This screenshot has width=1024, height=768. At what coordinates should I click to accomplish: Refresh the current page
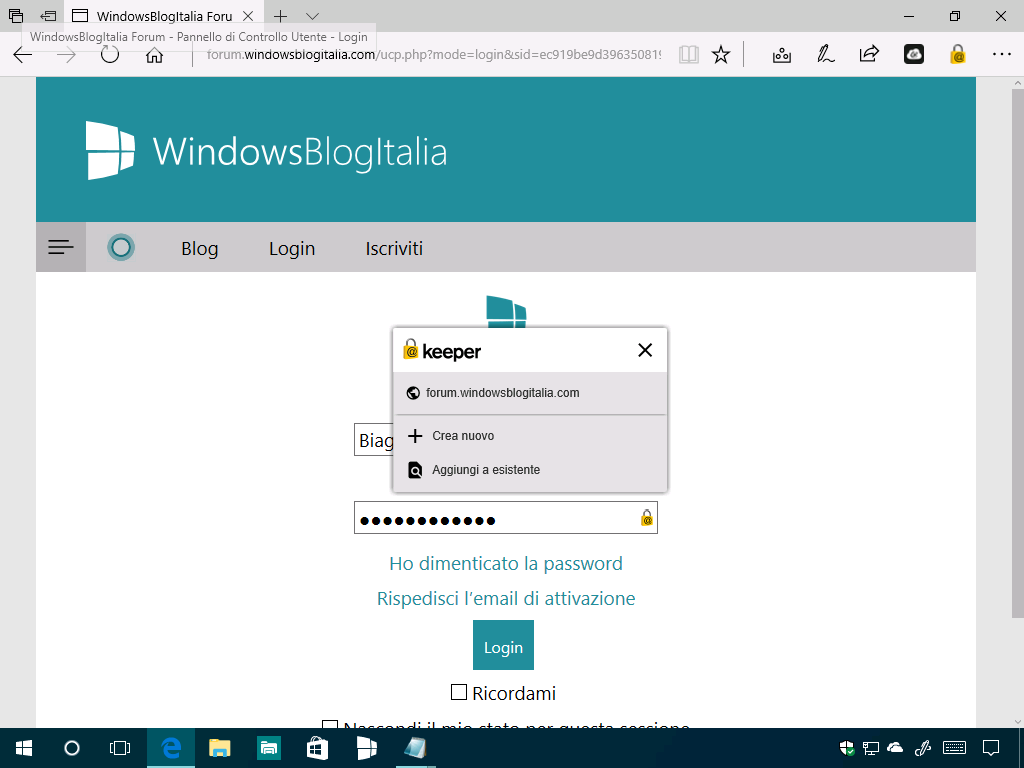click(x=110, y=54)
